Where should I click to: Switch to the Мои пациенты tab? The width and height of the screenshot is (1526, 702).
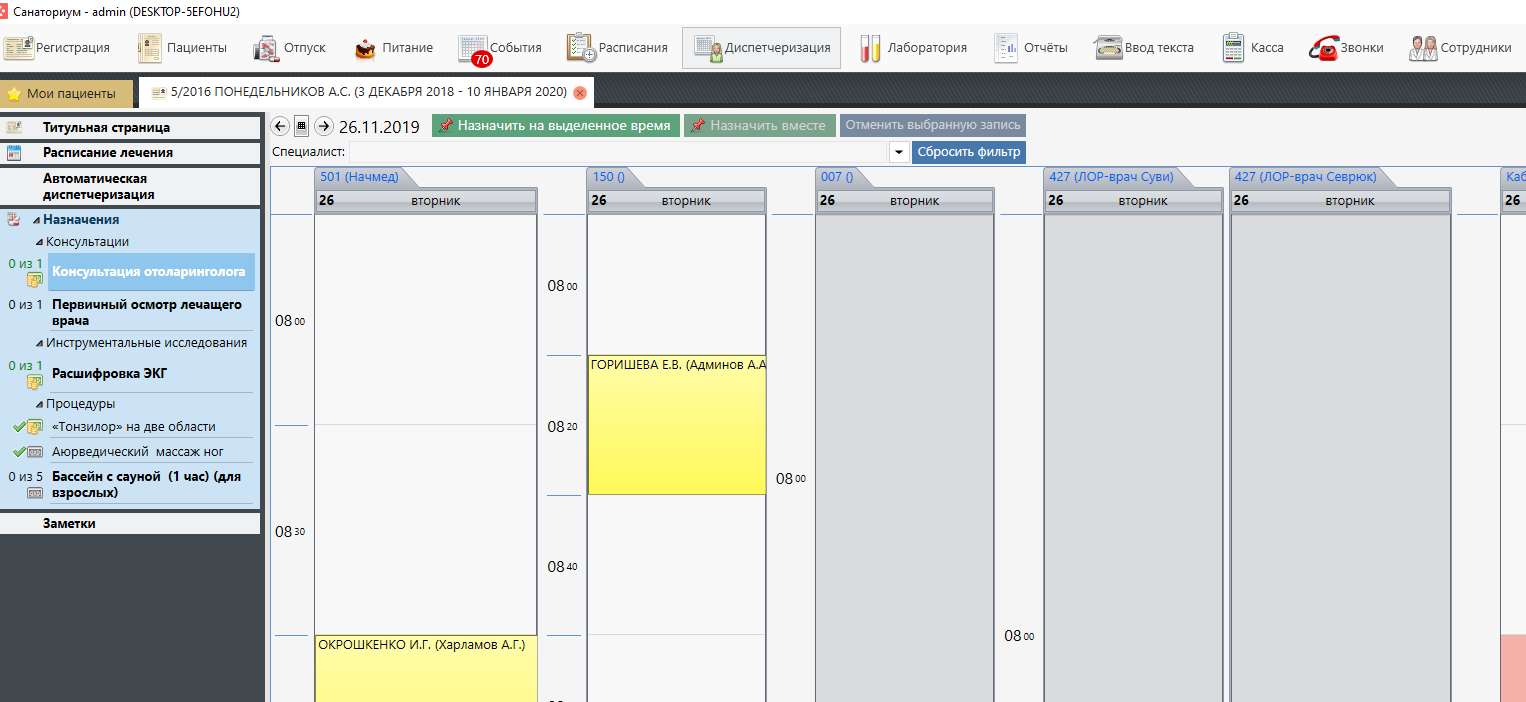(66, 94)
